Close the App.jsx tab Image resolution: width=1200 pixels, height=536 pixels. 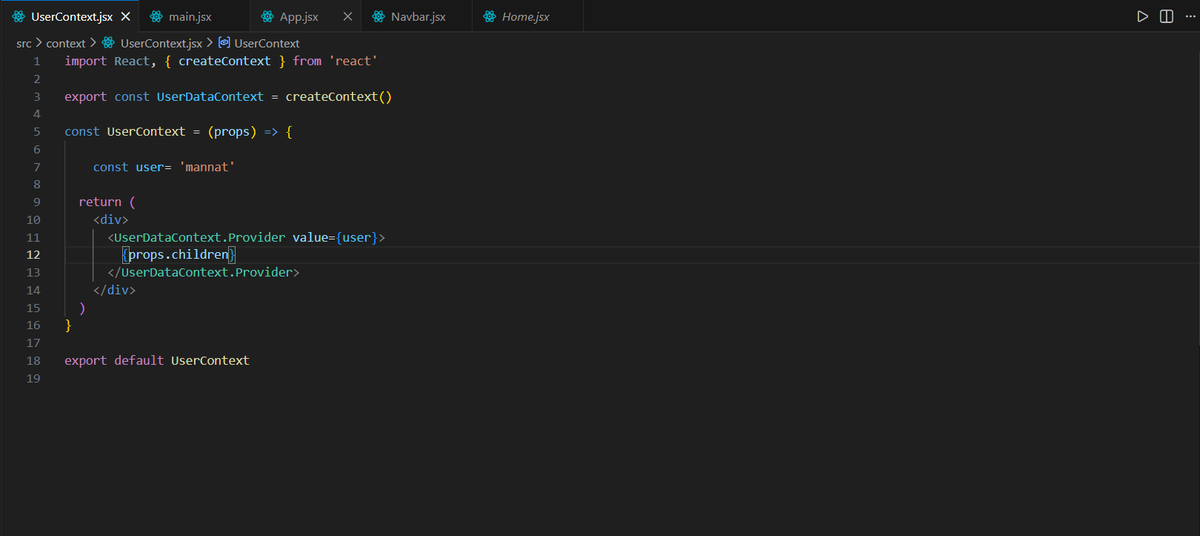tap(347, 17)
